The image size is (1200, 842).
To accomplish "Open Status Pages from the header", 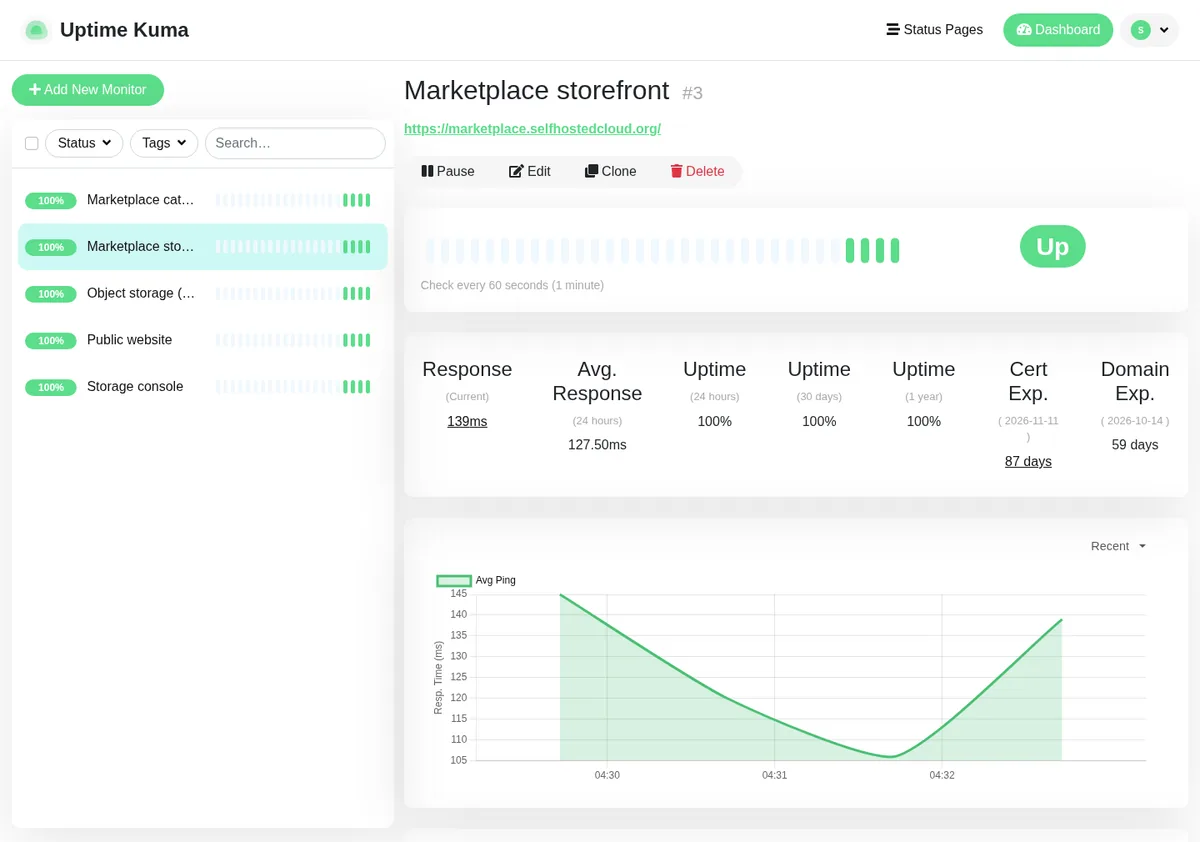I will tap(934, 30).
